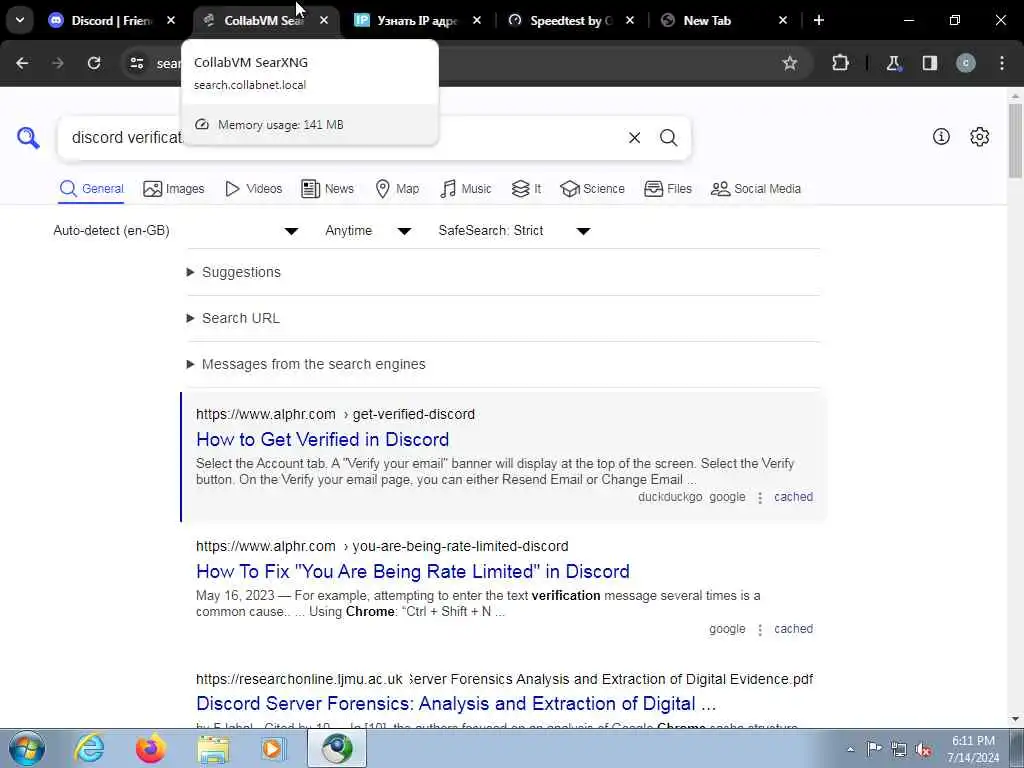The width and height of the screenshot is (1024, 768).
Task: Go back to previous page
Action: (x=22, y=63)
